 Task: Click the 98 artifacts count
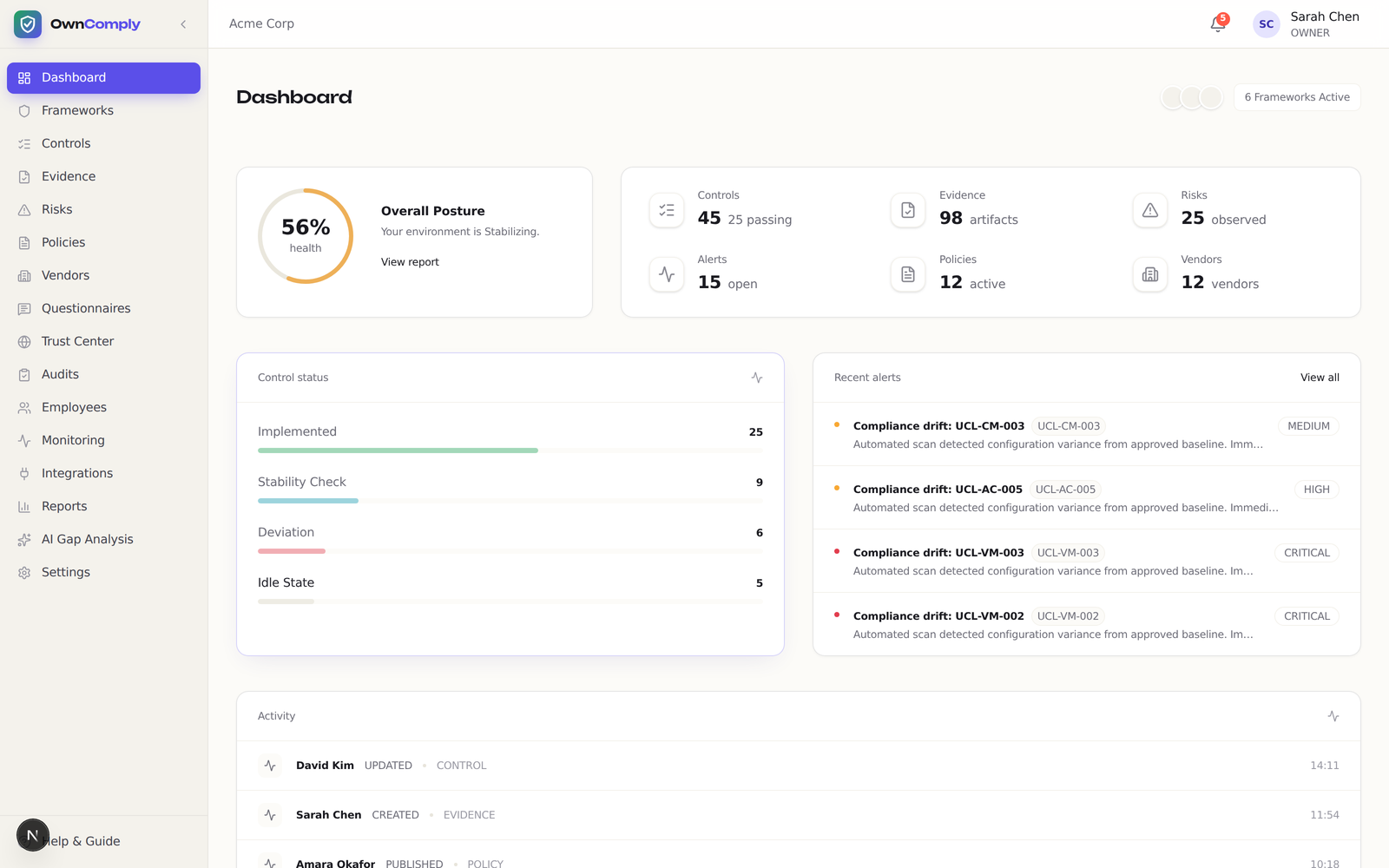[951, 218]
